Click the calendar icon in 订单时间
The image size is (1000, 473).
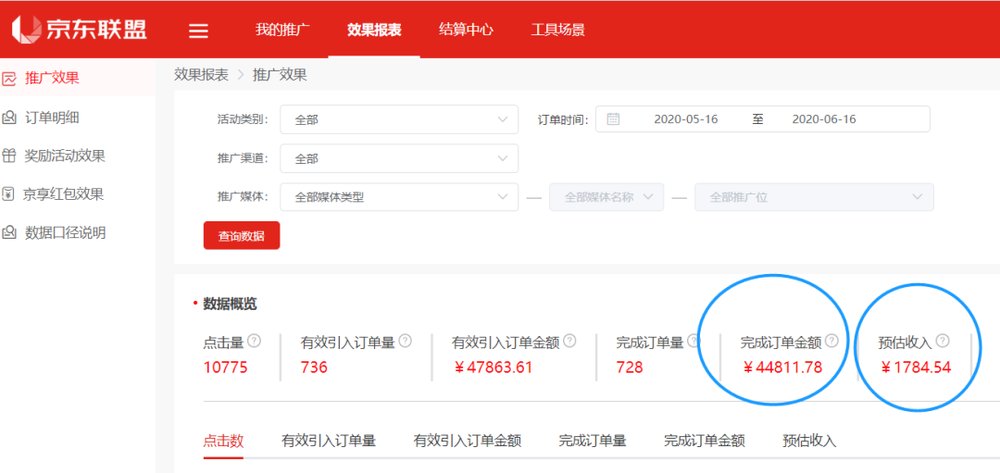[x=613, y=119]
